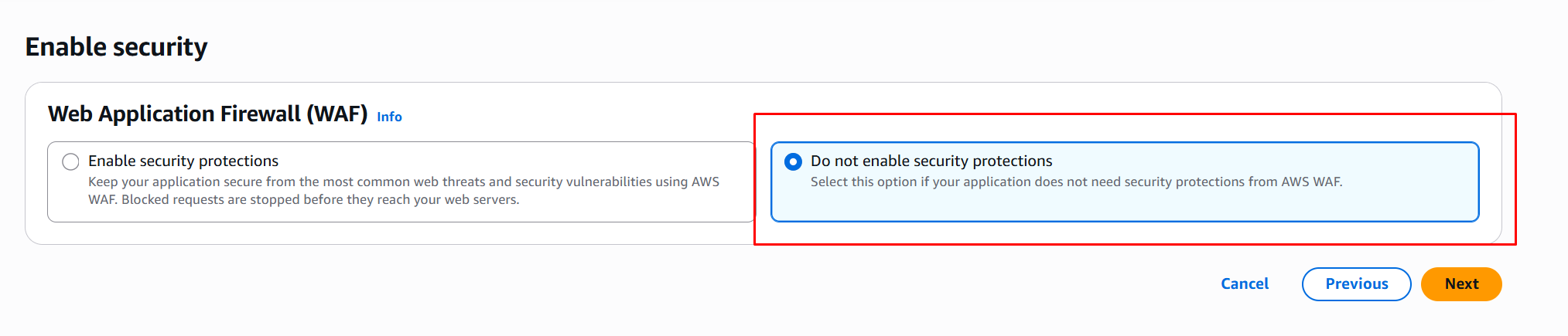The width and height of the screenshot is (1568, 336).
Task: Click the "Do not enable security protections" label
Action: pyautogui.click(x=931, y=161)
